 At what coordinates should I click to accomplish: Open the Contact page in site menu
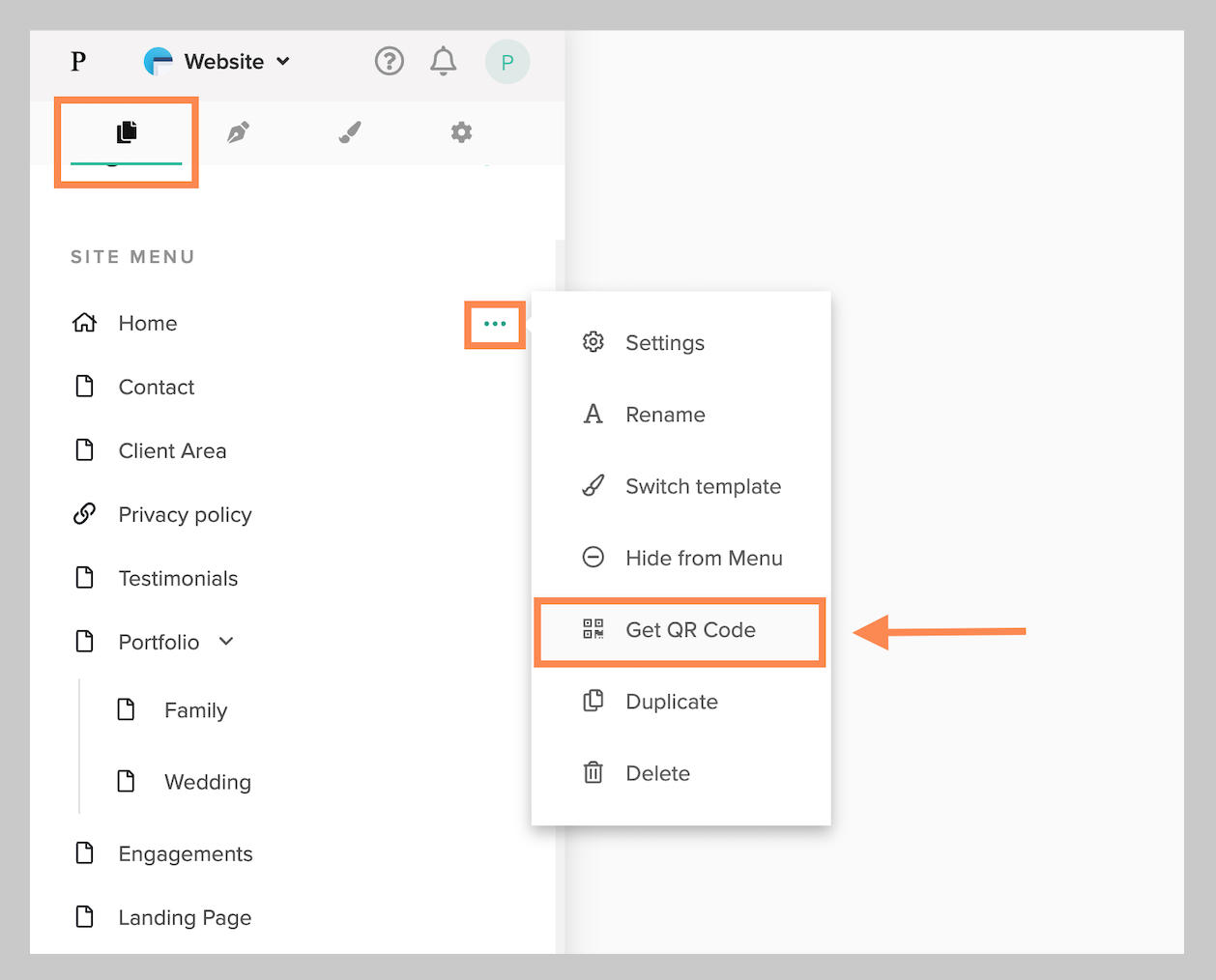(x=156, y=388)
